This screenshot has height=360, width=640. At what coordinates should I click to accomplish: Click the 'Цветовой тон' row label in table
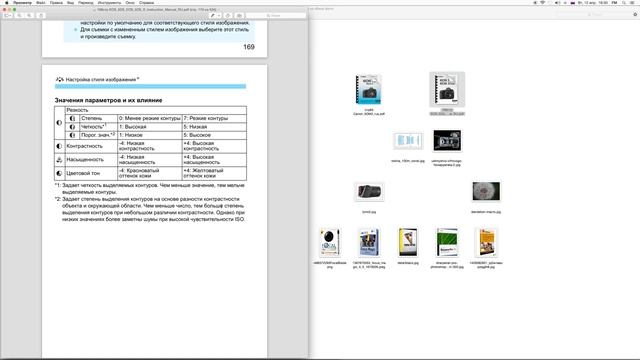click(83, 173)
